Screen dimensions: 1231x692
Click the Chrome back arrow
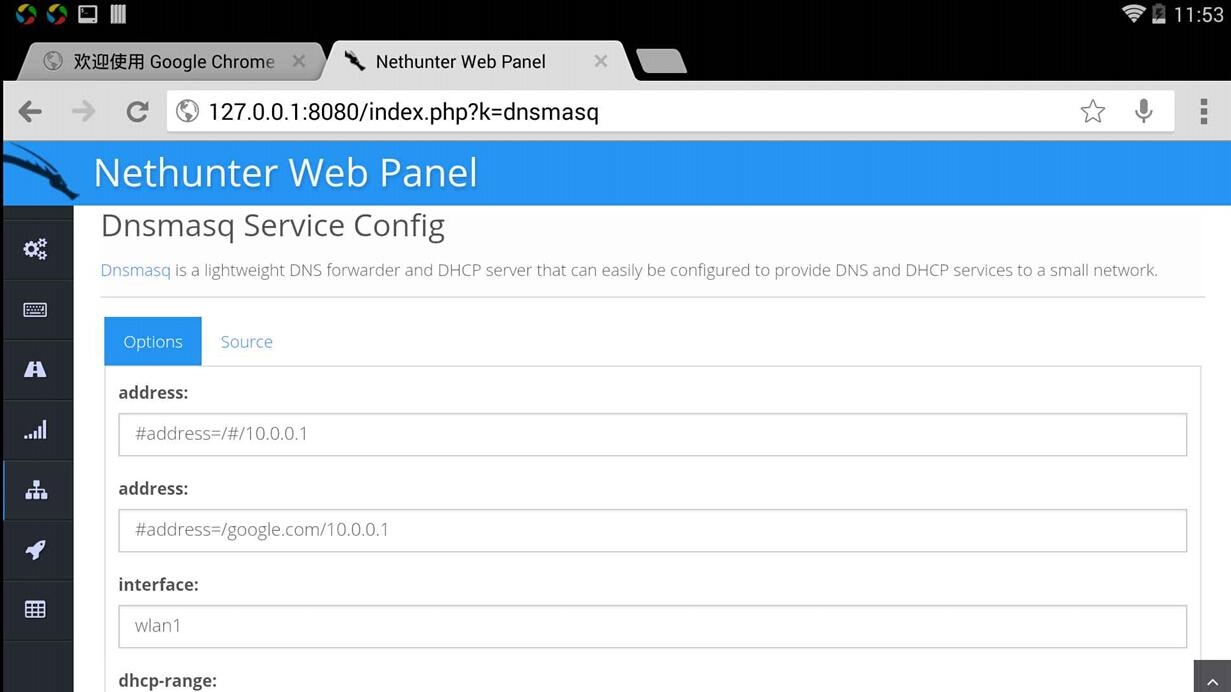pyautogui.click(x=30, y=112)
